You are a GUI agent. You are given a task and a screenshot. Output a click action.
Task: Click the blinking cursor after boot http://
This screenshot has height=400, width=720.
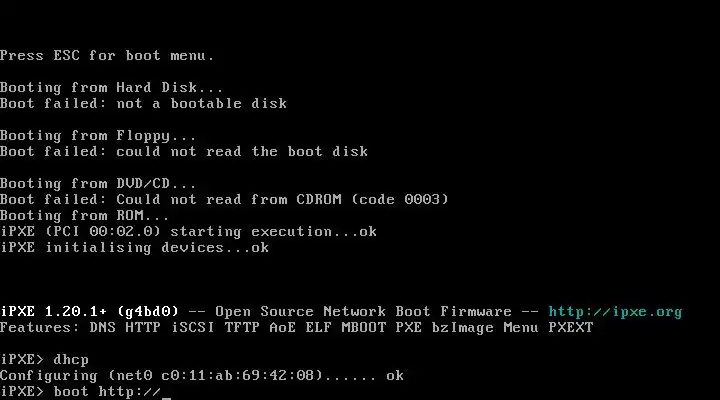click(x=166, y=392)
